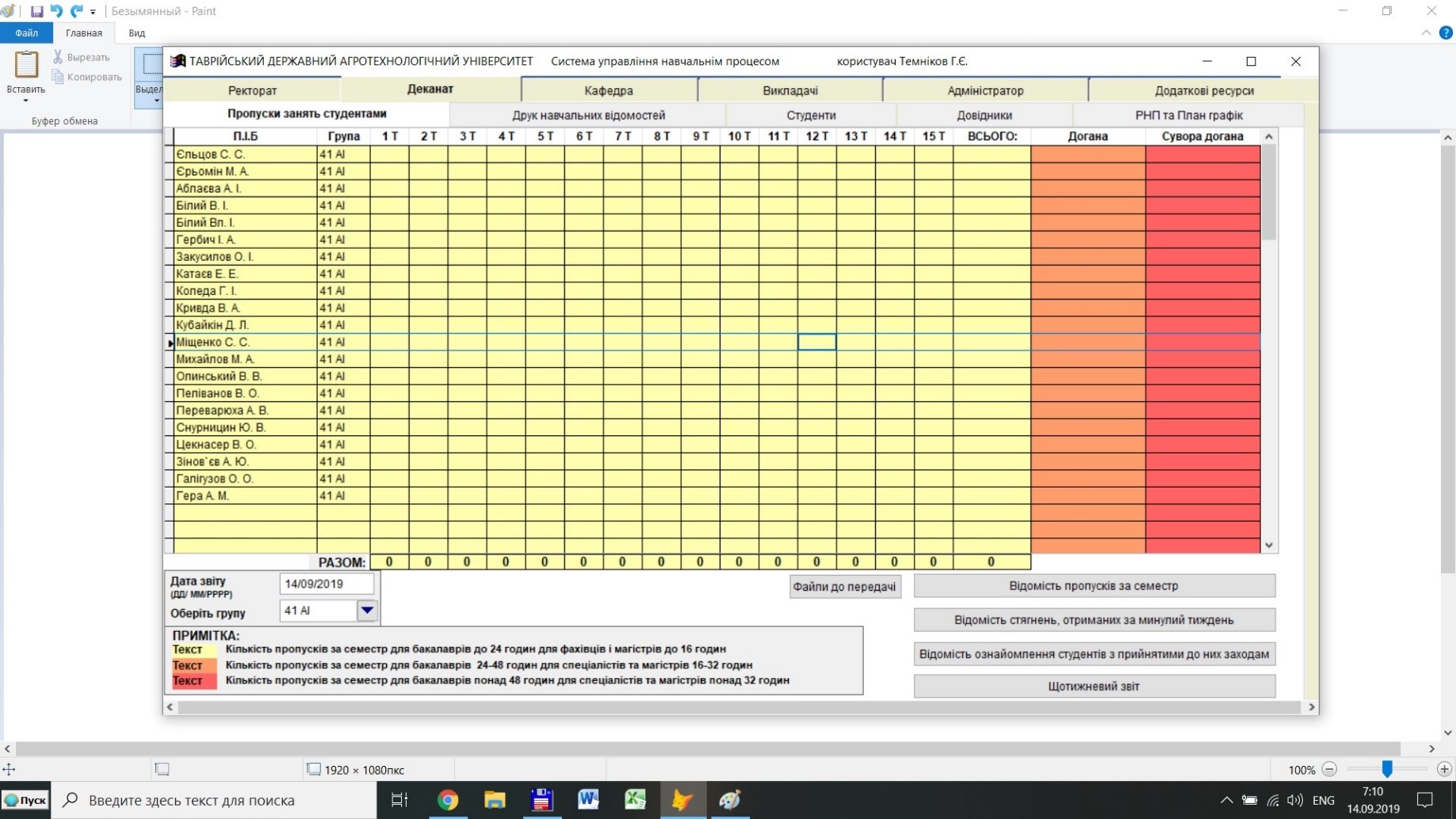Switch to the Кафедра tab
The height and width of the screenshot is (819, 1456).
point(608,90)
